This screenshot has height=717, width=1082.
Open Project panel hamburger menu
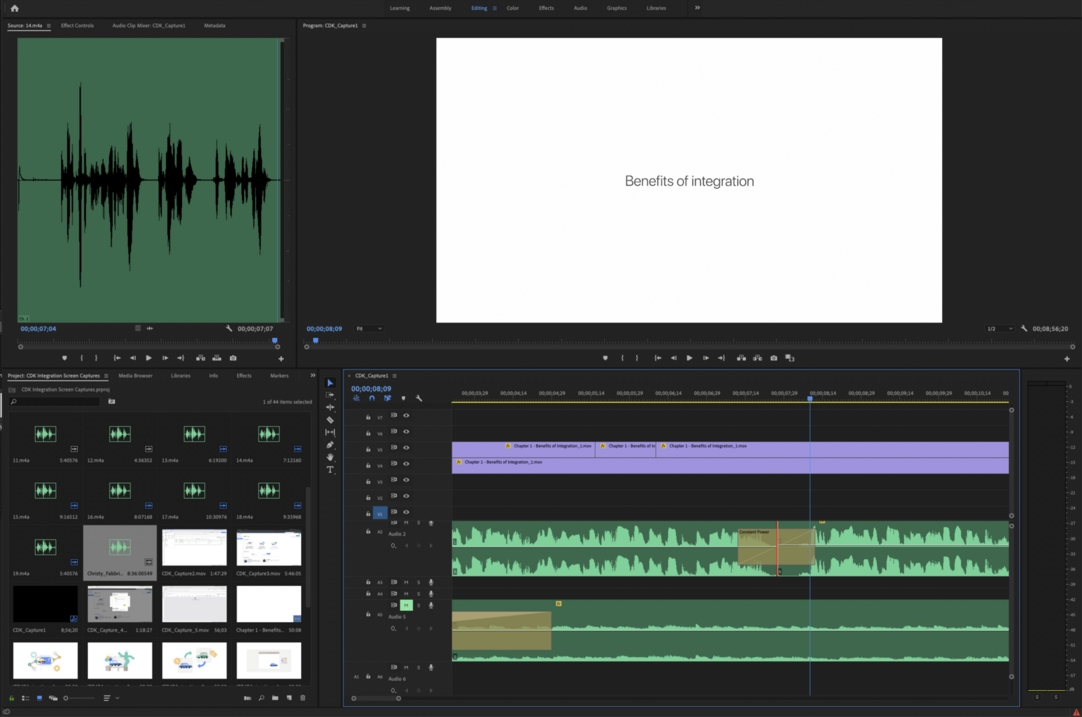click(106, 376)
